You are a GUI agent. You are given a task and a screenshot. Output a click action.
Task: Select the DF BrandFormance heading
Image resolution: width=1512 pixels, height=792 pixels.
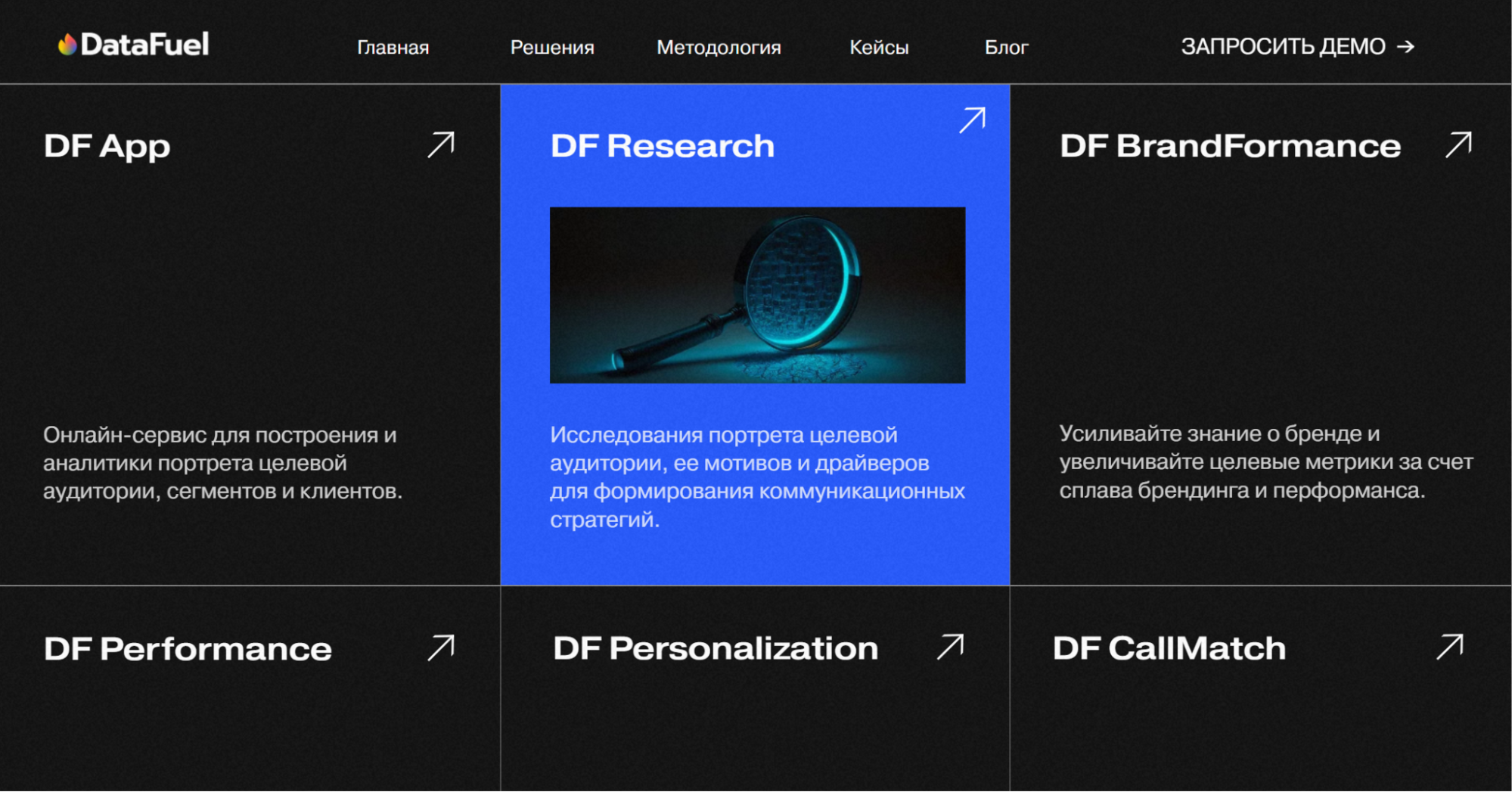point(1230,146)
